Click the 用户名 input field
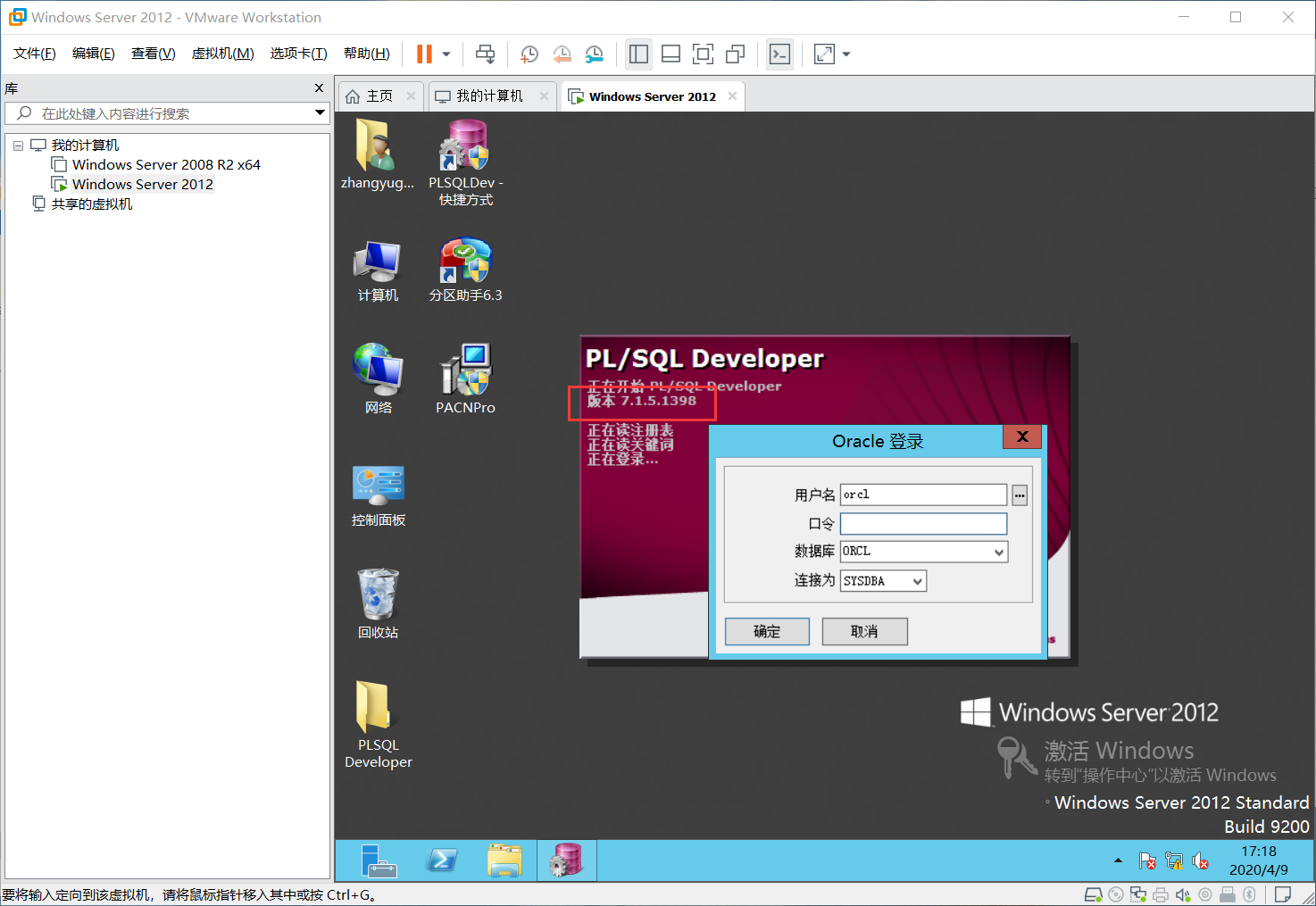Screen dimensions: 1316x906 tap(923, 495)
